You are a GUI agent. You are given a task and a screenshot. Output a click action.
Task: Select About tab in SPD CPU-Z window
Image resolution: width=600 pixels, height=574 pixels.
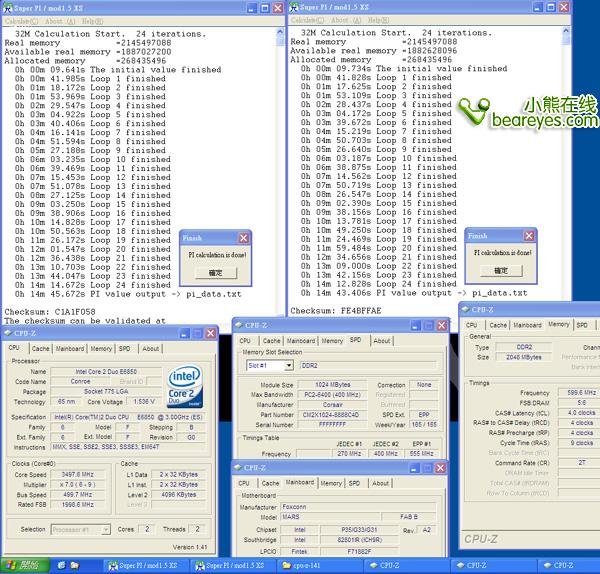click(382, 341)
